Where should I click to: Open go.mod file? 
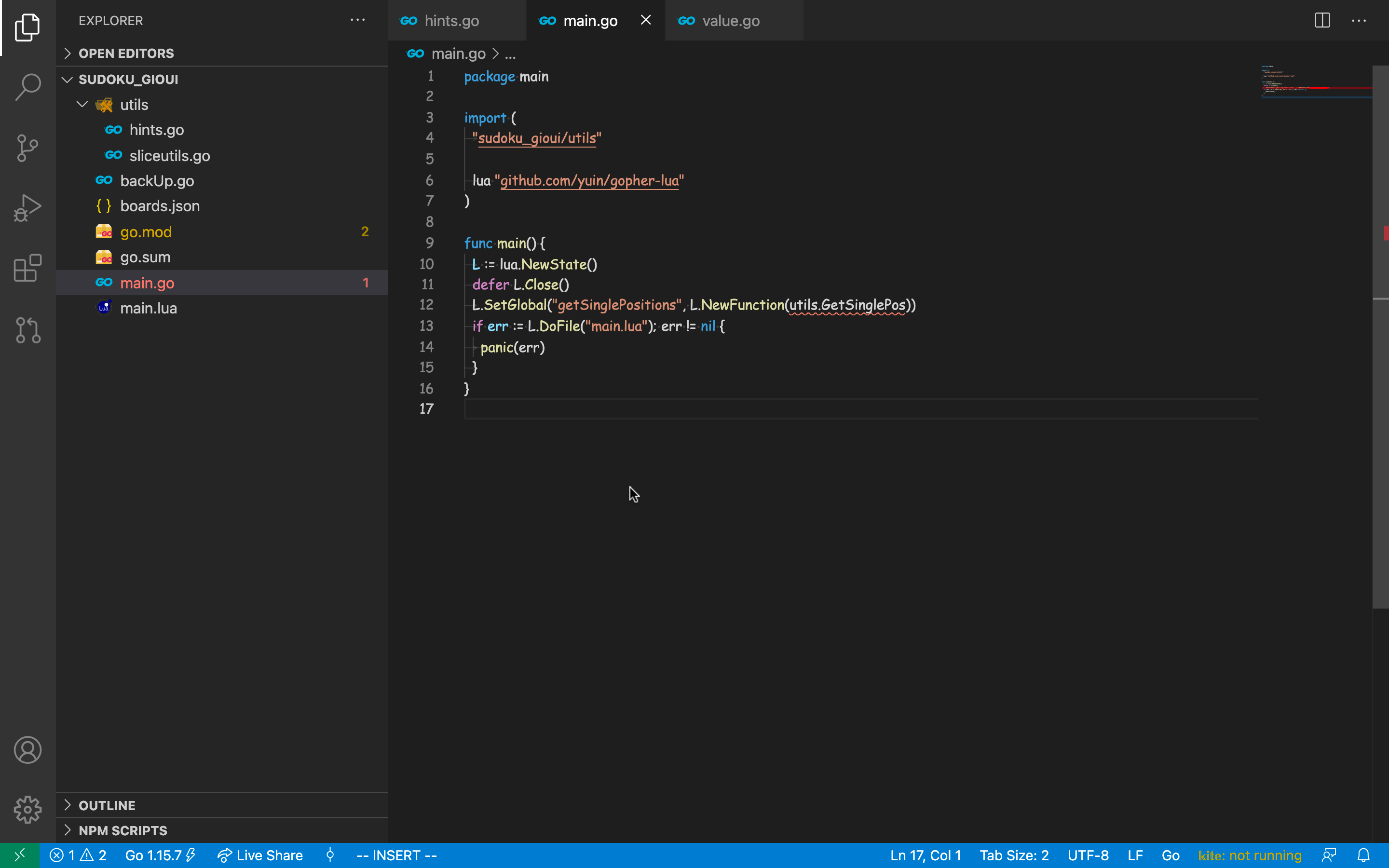pos(221,232)
